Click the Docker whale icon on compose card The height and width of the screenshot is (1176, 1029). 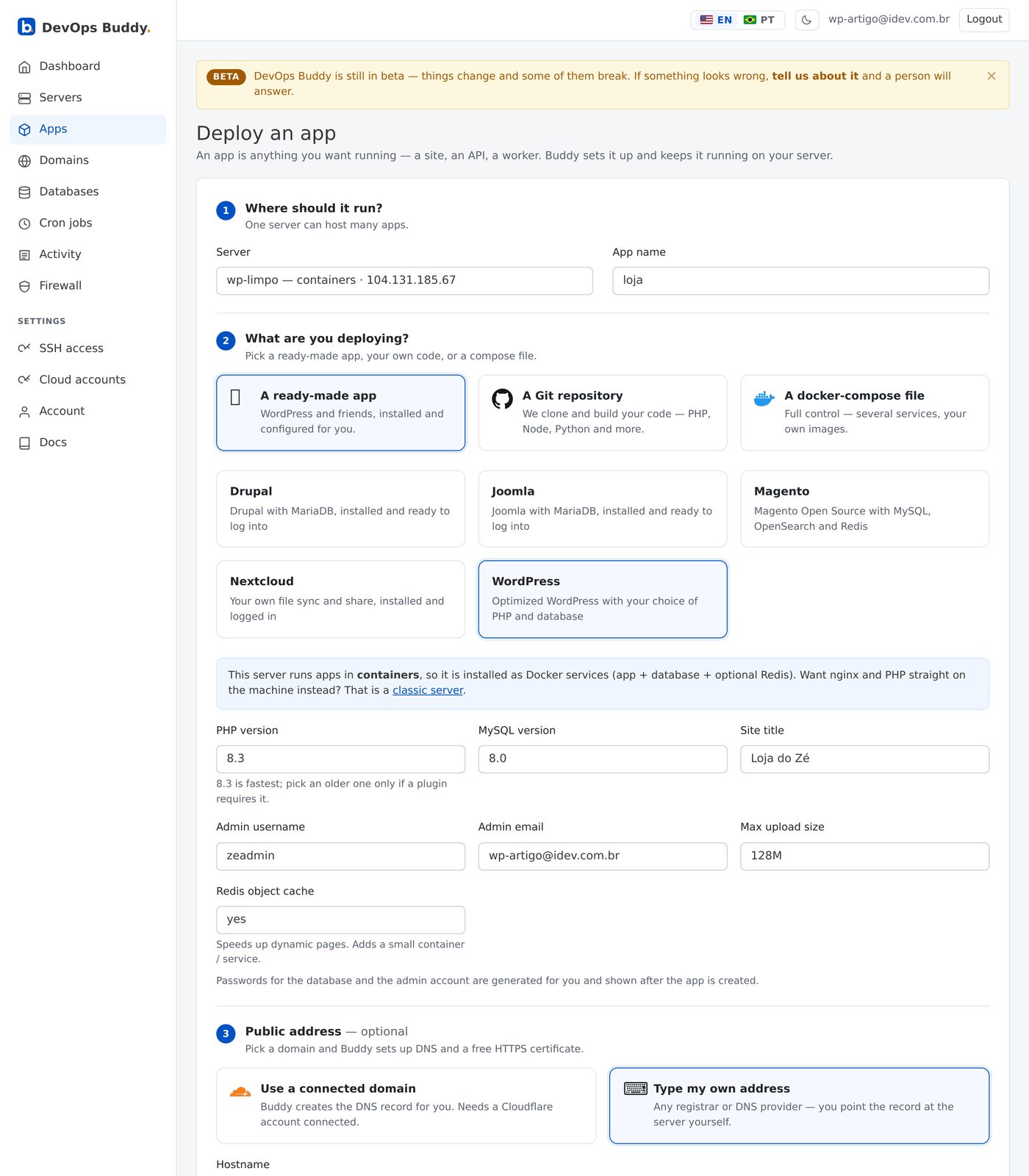coord(764,398)
